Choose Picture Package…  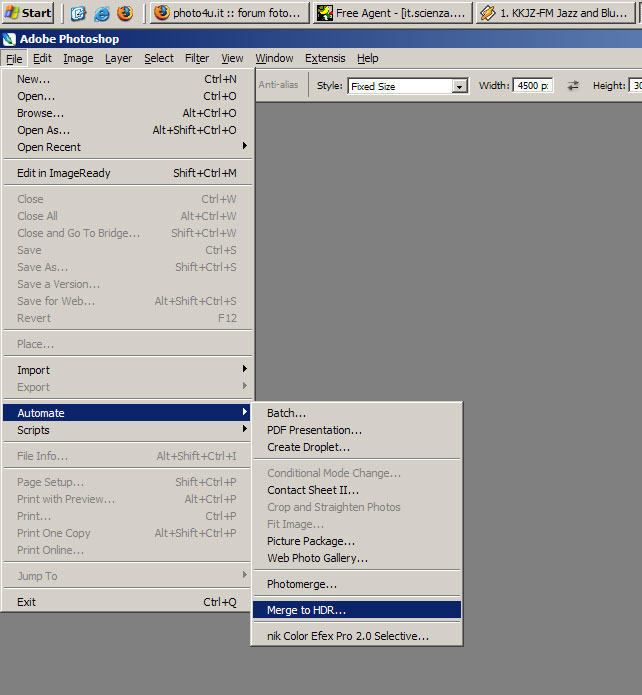point(357,541)
